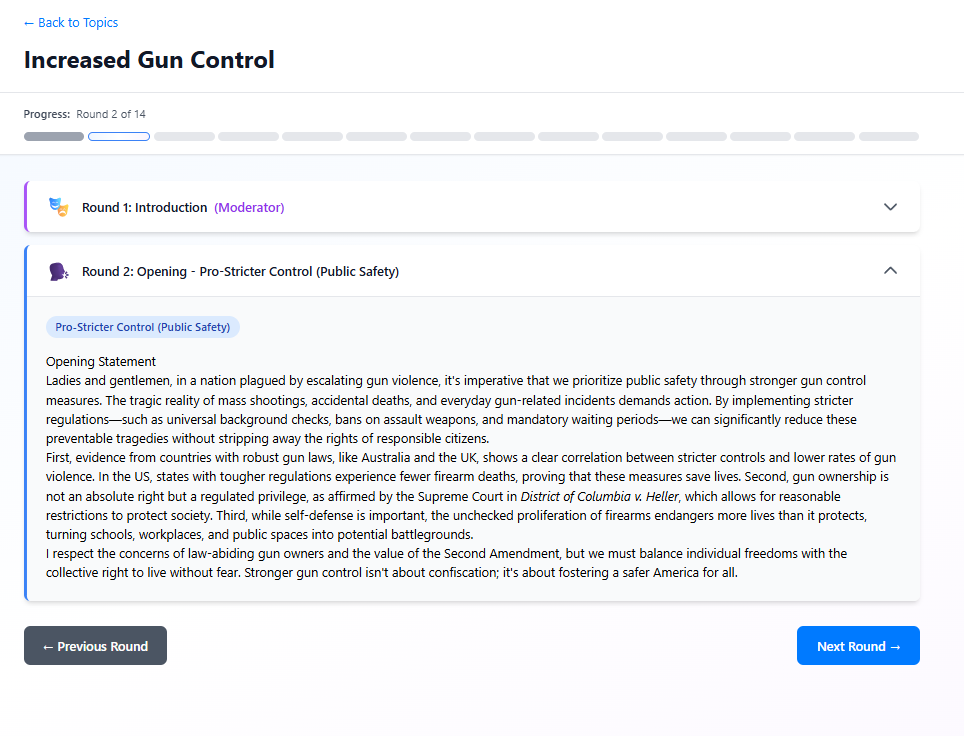The image size is (964, 736).
Task: Select the Round 2: Opening header title
Action: click(x=240, y=272)
